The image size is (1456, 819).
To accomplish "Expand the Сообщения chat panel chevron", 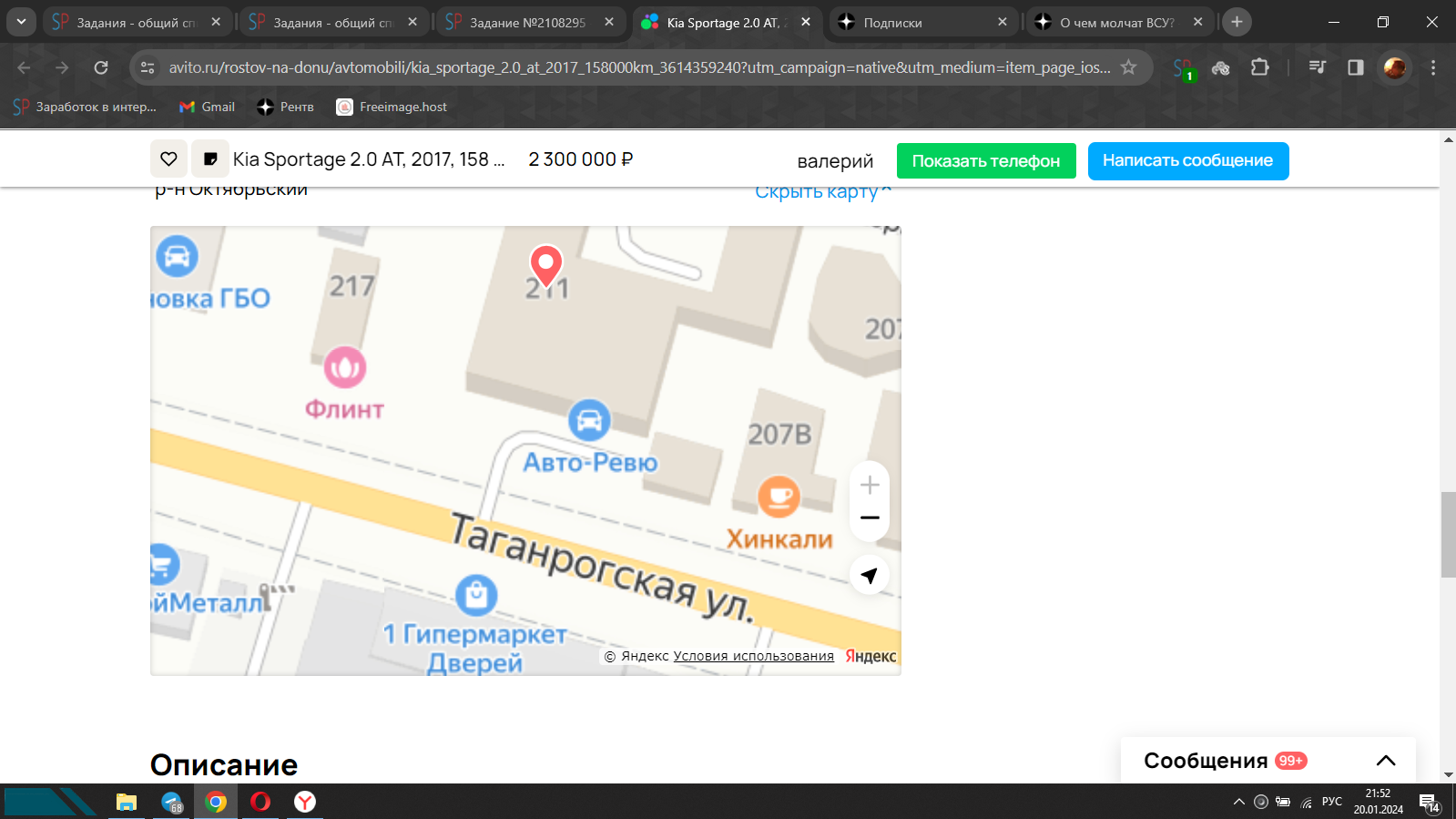I will click(x=1386, y=761).
